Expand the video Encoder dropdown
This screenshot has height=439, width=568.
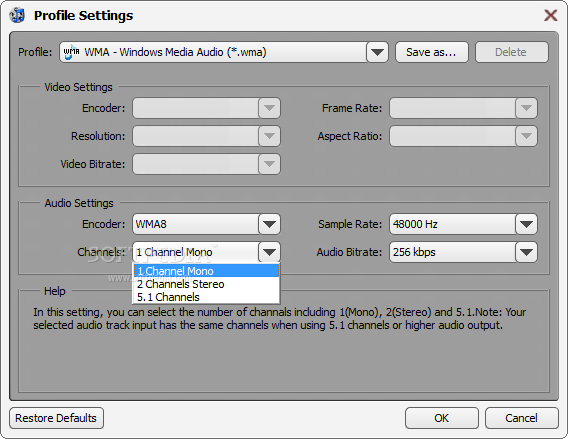pos(270,108)
